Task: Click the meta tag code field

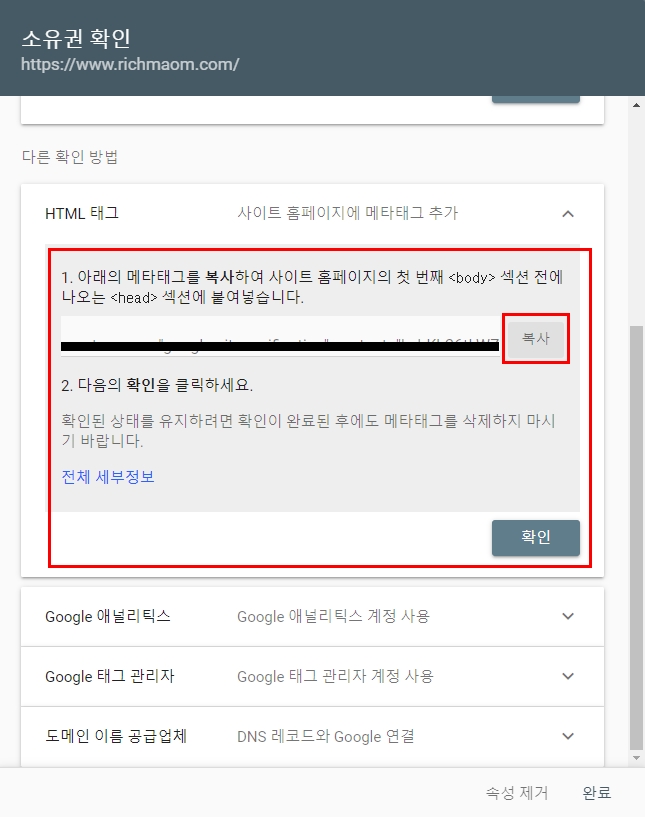Action: 280,337
